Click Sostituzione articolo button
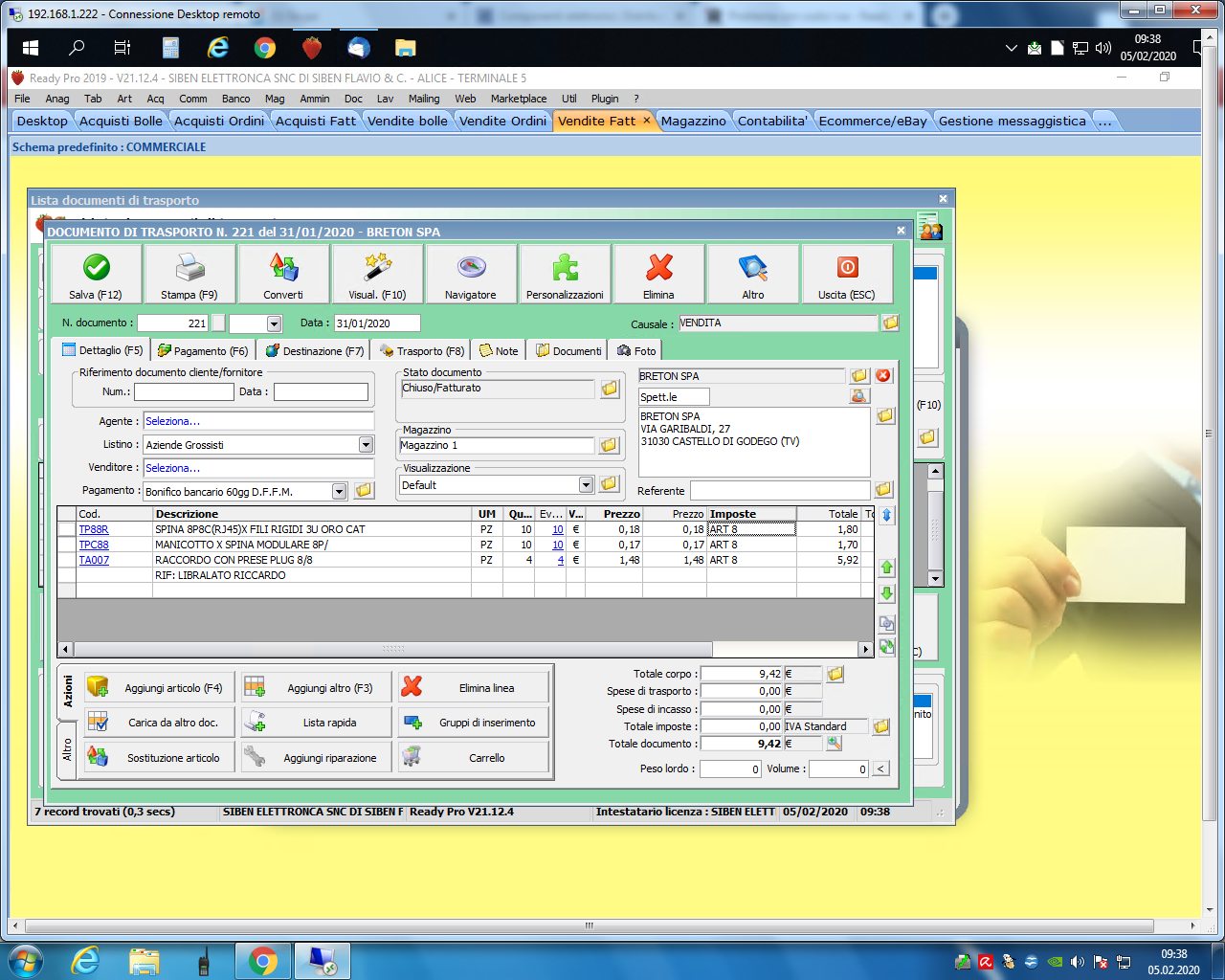Viewport: 1225px width, 980px height. [x=157, y=758]
